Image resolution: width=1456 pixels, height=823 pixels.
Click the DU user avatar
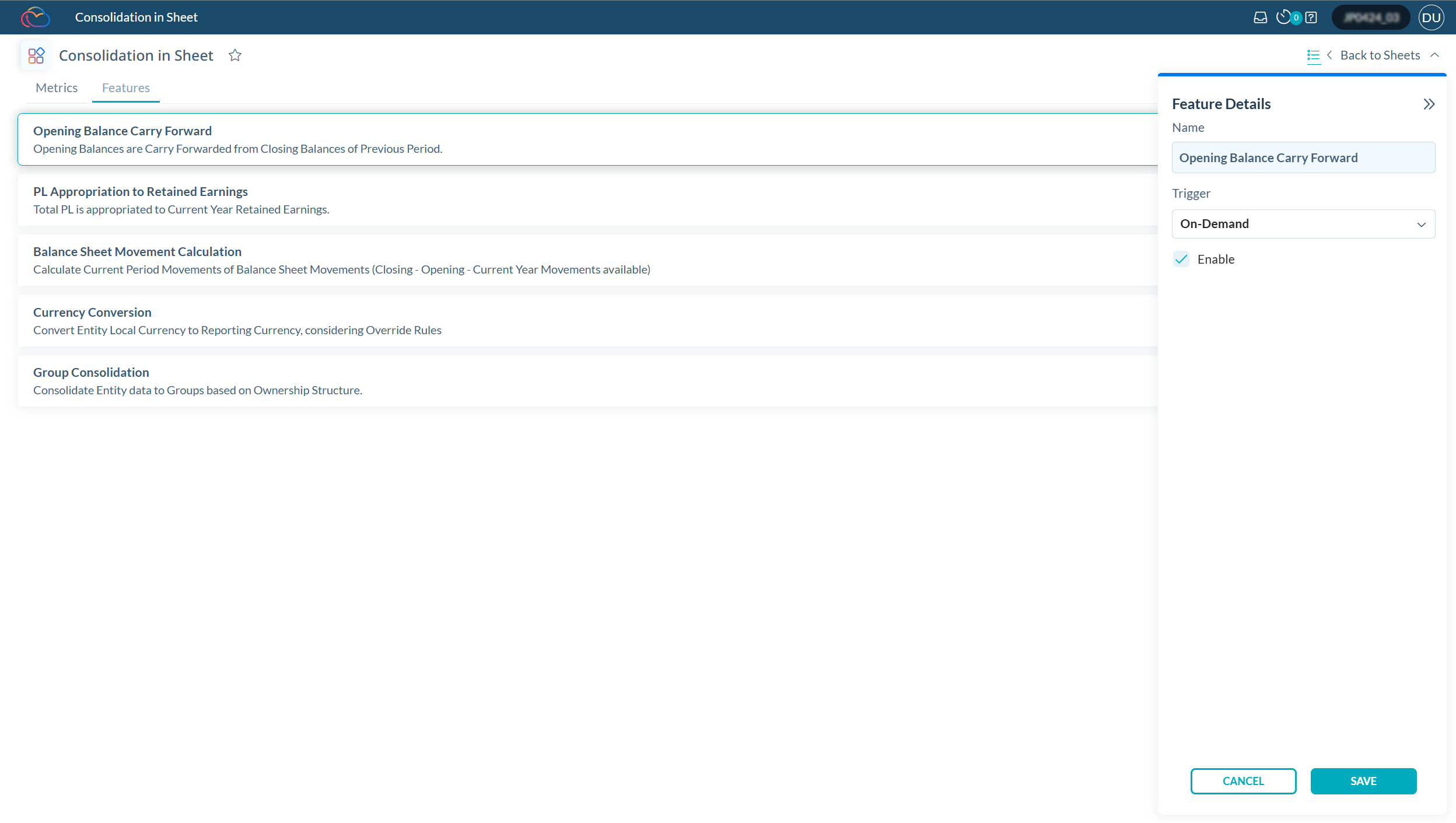[1431, 17]
